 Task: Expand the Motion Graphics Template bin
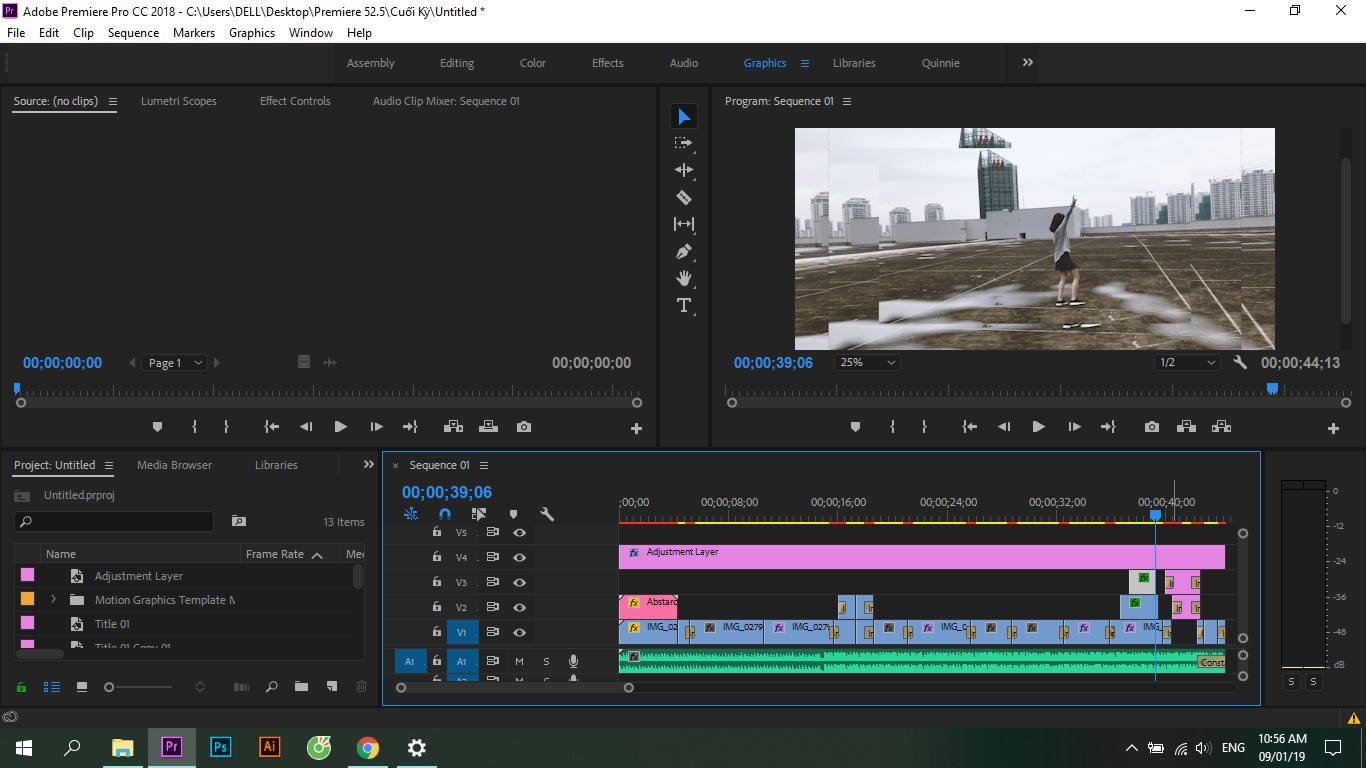53,600
